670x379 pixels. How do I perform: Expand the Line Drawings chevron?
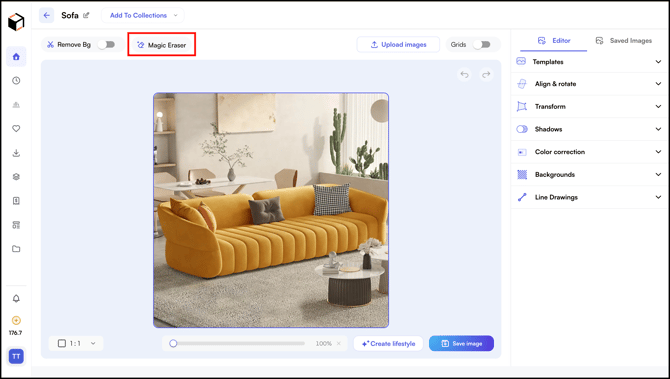658,197
